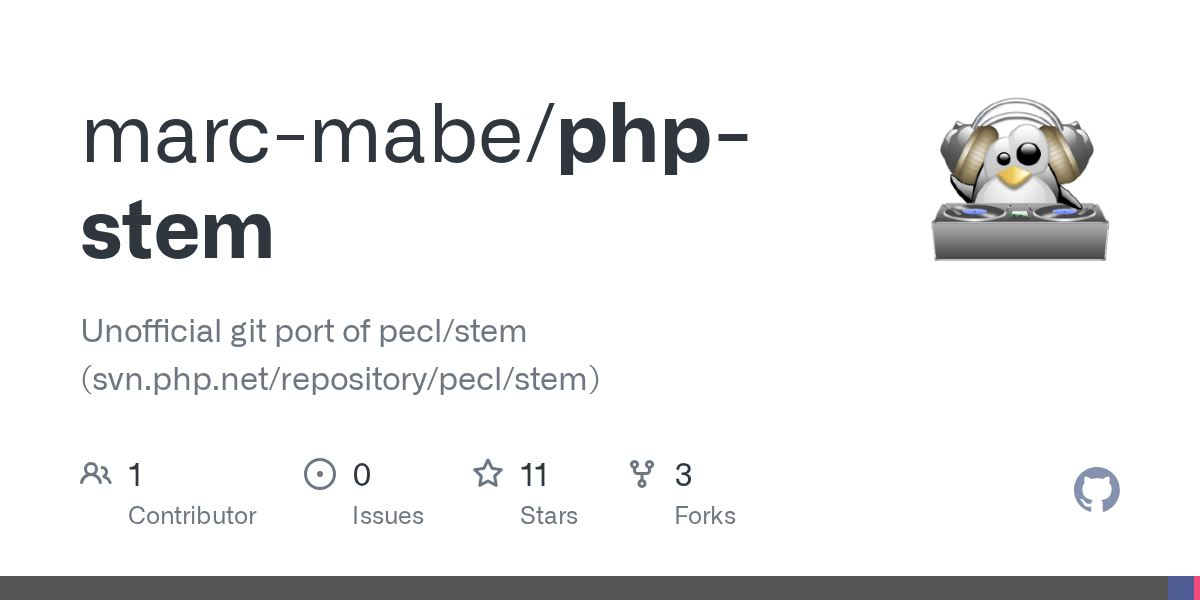
Task: Click the issues circle-dot icon
Action: point(320,474)
